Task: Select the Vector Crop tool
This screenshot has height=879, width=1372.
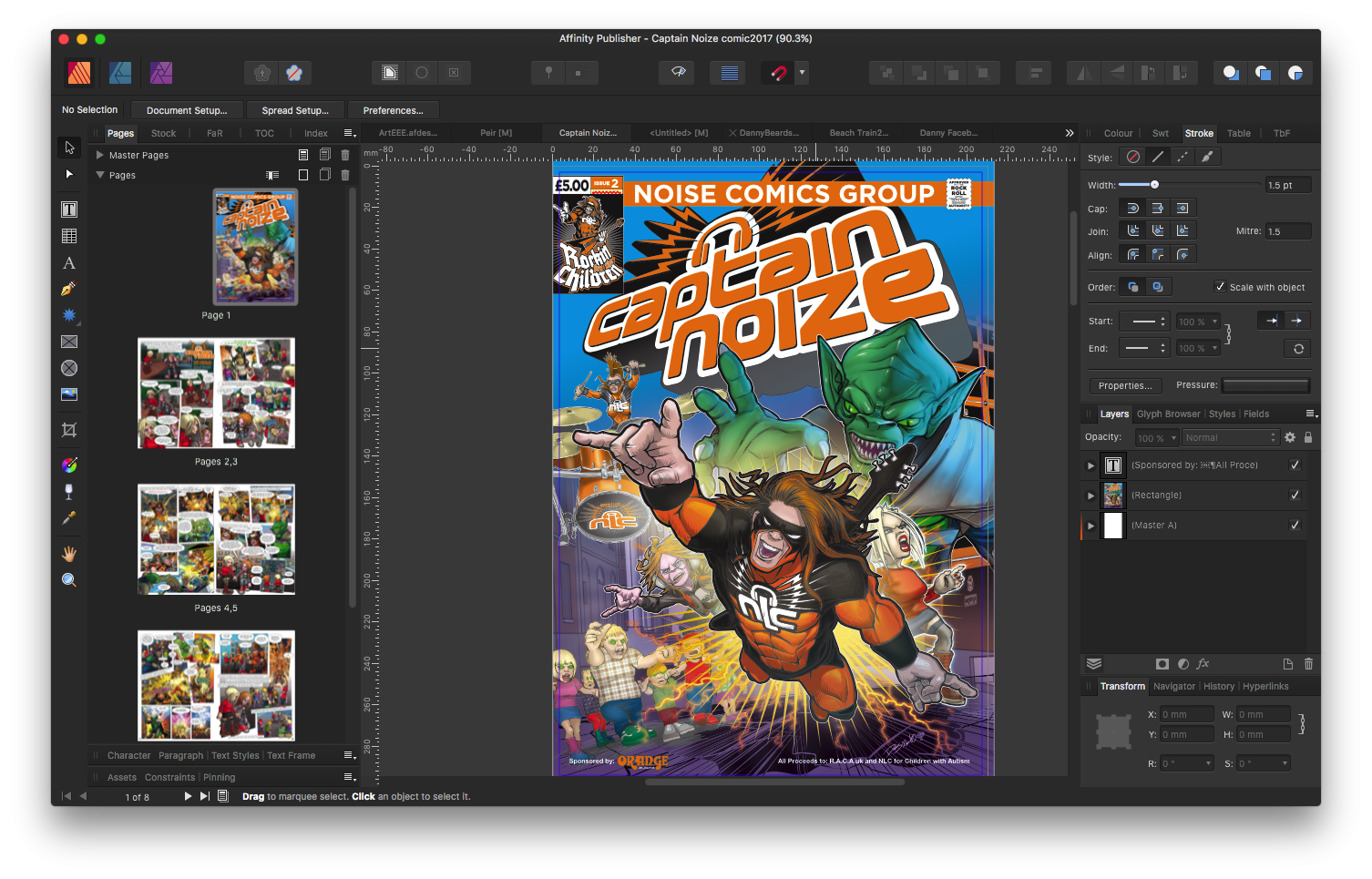Action: point(69,430)
